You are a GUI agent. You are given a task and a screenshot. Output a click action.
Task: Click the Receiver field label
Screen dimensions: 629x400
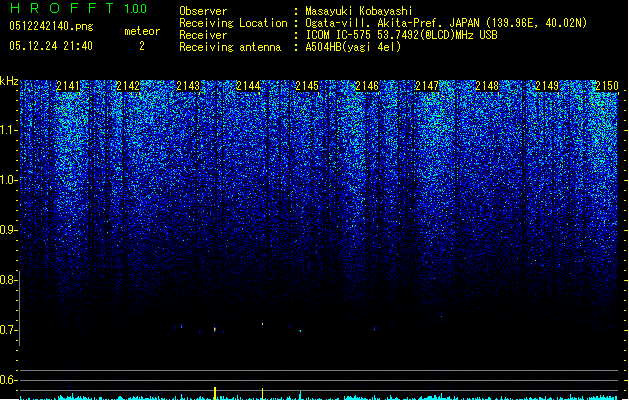(x=203, y=35)
